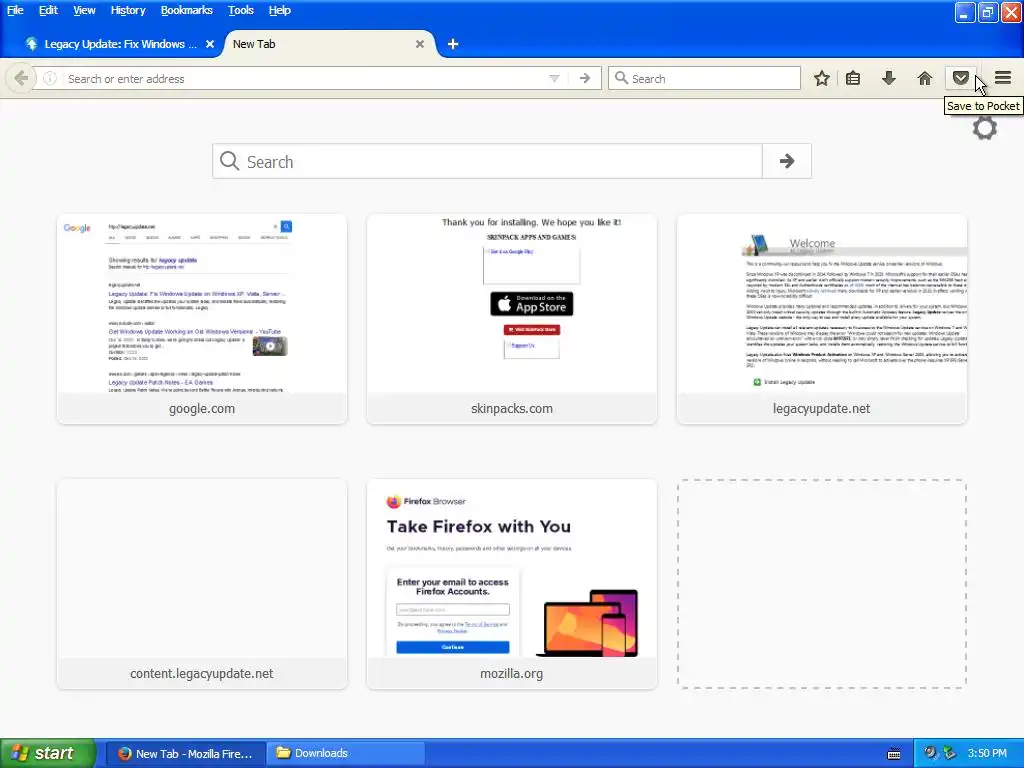Screen dimensions: 1024x768
Task: Select New Tab - Mozilla Firefox taskbar item
Action: (185, 753)
